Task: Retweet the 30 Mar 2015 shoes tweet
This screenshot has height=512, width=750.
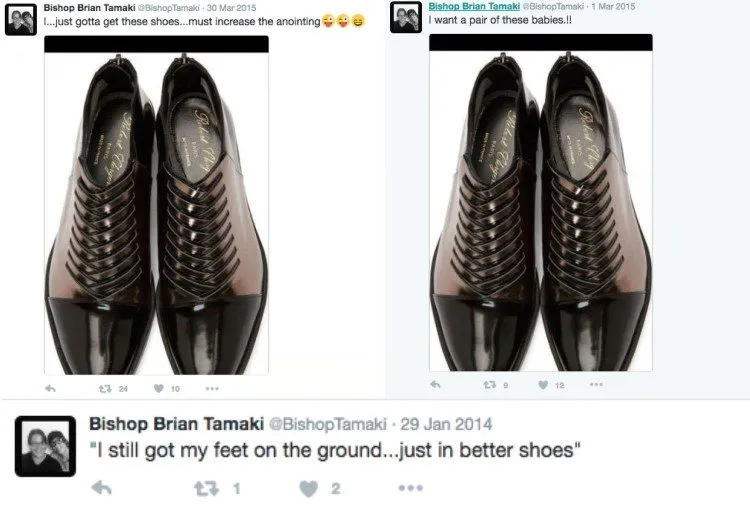Action: (x=105, y=389)
